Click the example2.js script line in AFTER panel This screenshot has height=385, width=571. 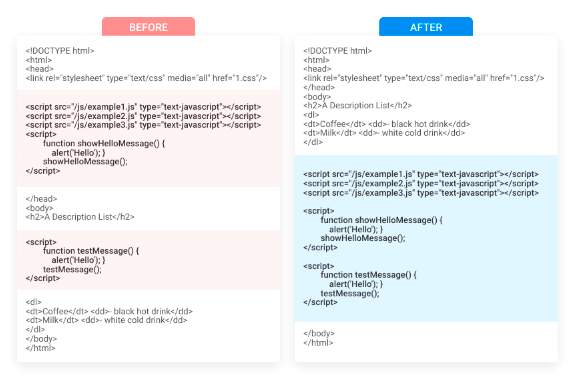pyautogui.click(x=421, y=184)
